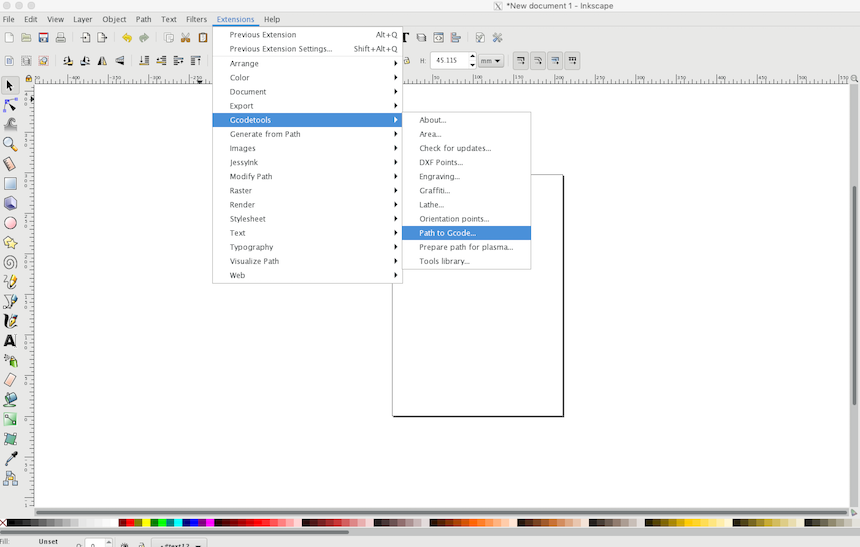Pick the Gradient tool
The height and width of the screenshot is (547, 860).
tap(10, 420)
